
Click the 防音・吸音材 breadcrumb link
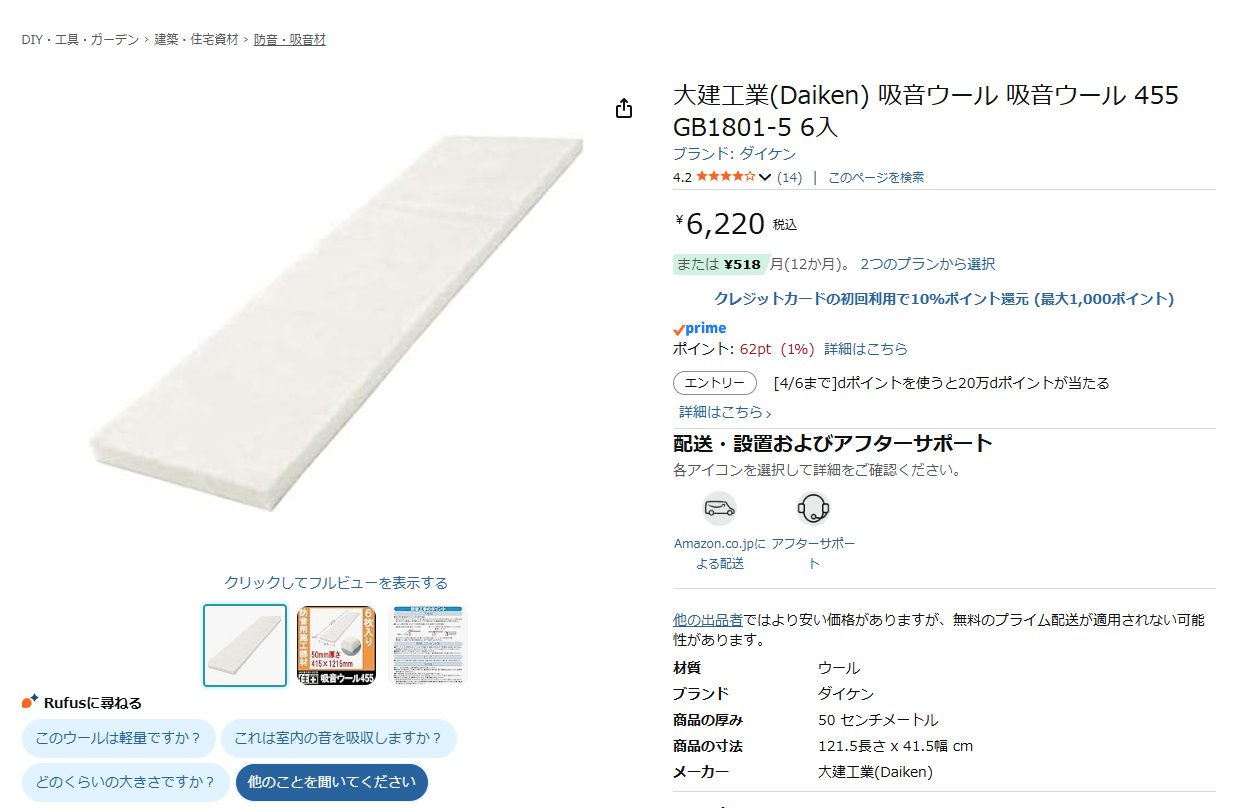point(289,40)
